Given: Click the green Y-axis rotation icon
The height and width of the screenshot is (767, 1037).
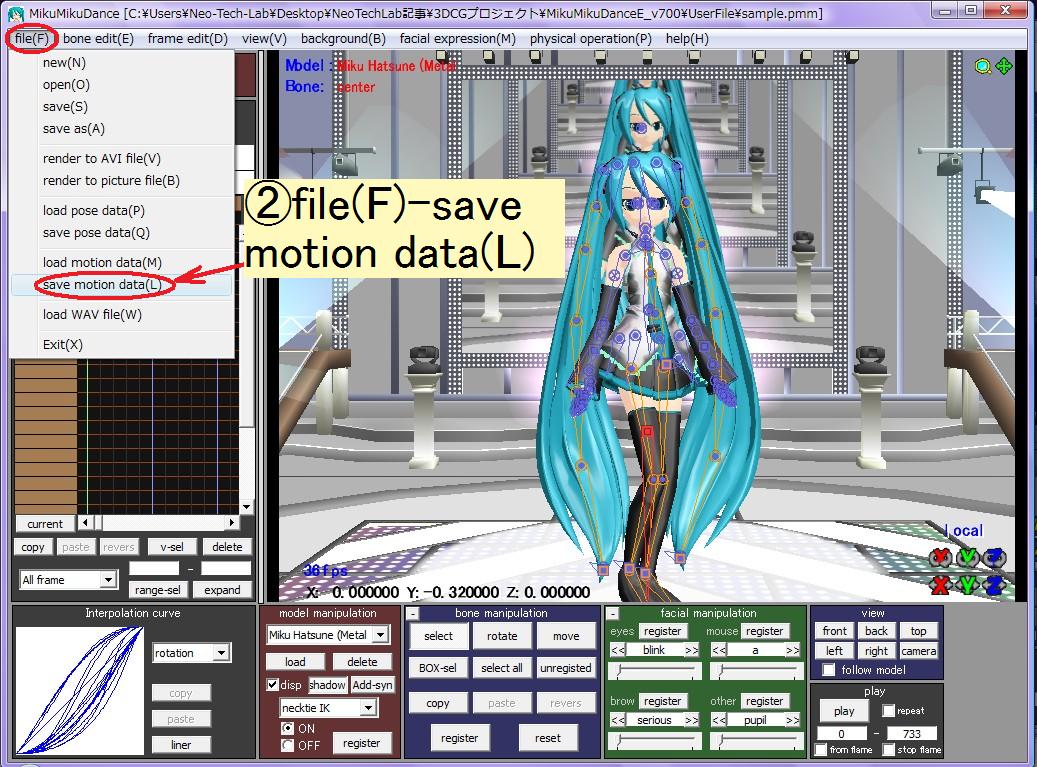Looking at the screenshot, I should (x=967, y=557).
